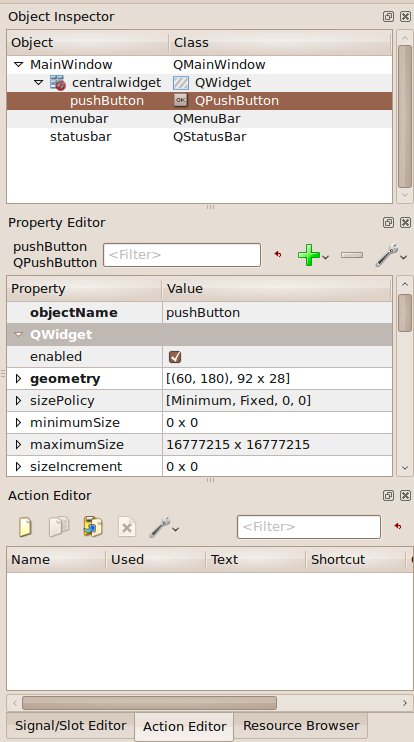
Task: Click green plus to add dynamic property
Action: (x=313, y=255)
